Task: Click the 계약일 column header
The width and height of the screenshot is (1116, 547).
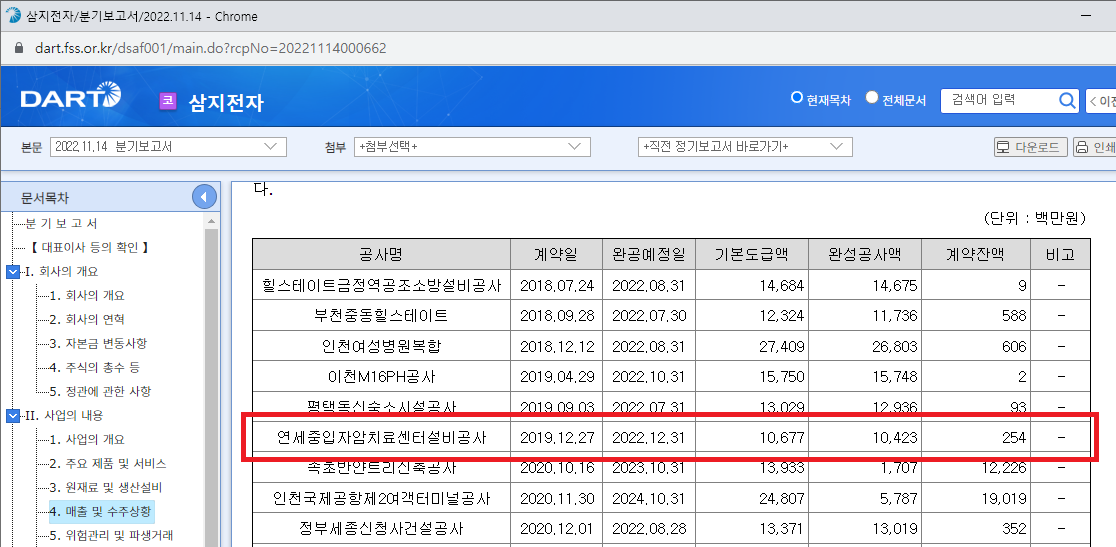Action: tap(557, 254)
